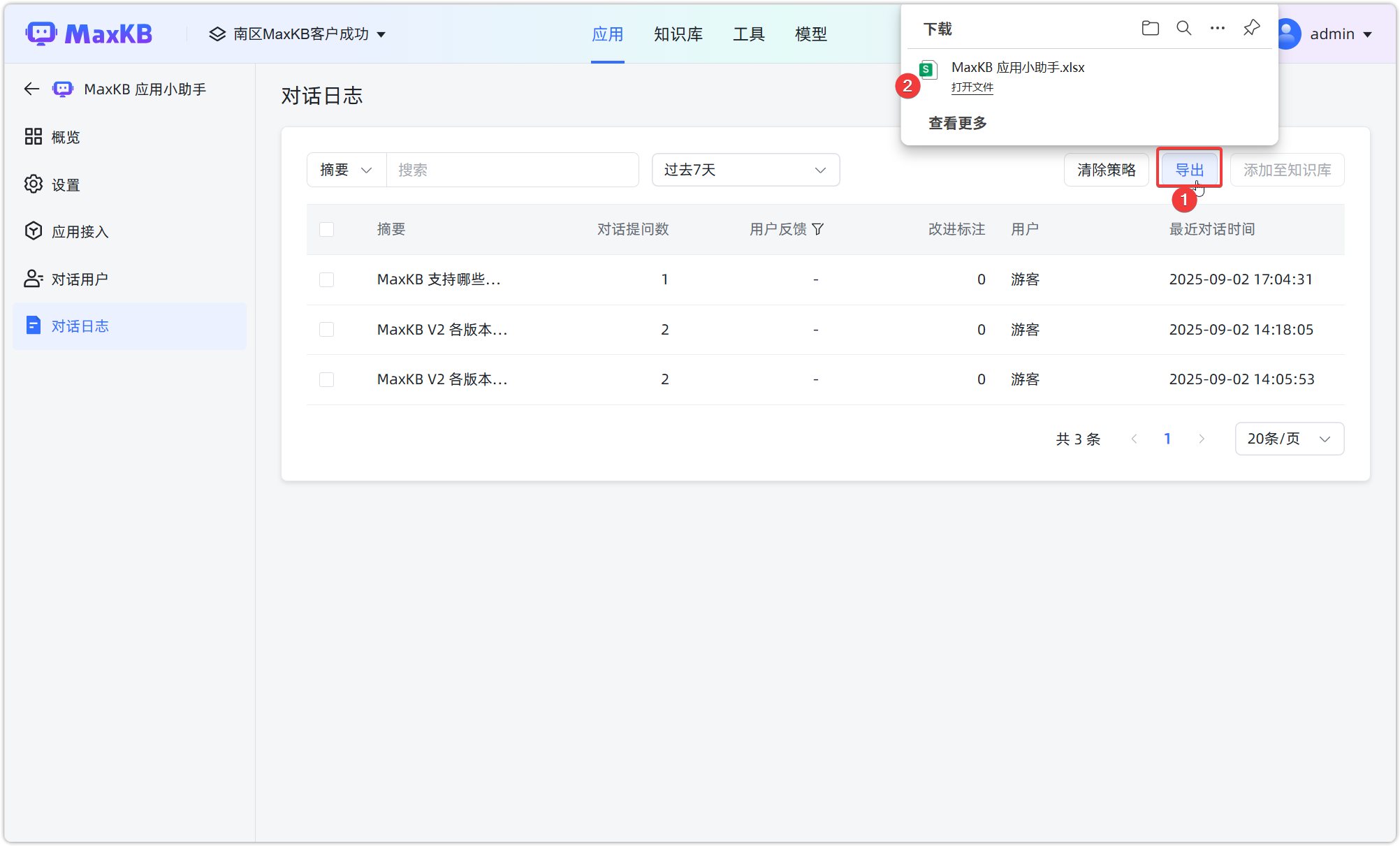The width and height of the screenshot is (1400, 846).
Task: Switch to the 知识库 tab
Action: pos(678,34)
